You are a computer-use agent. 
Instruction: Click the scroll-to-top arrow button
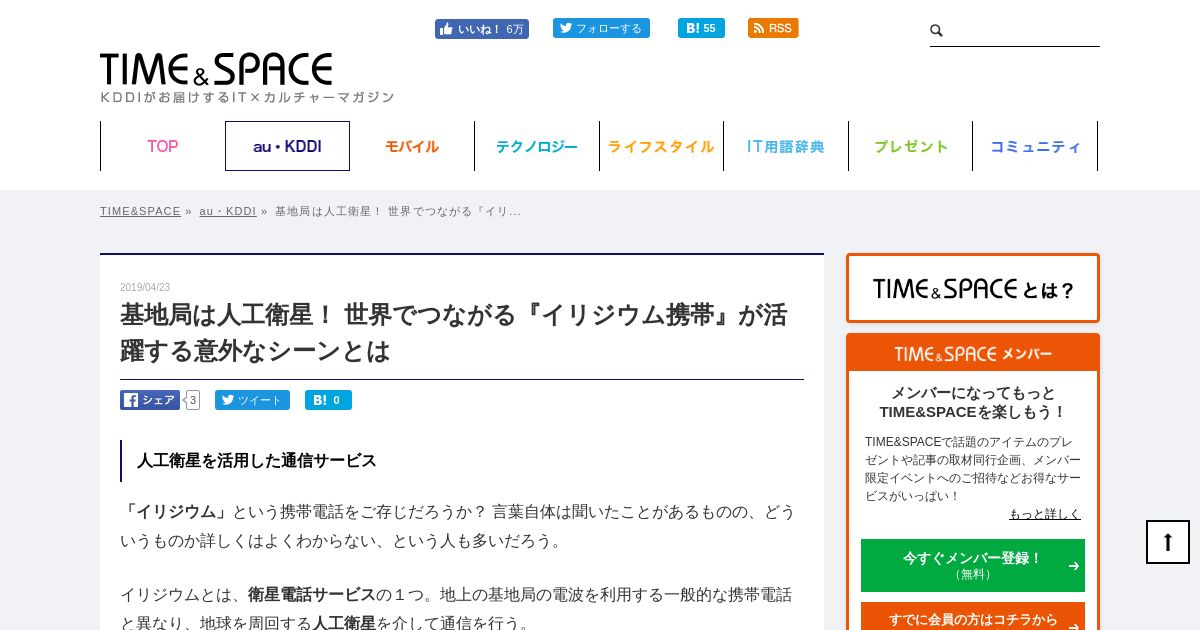click(1168, 542)
